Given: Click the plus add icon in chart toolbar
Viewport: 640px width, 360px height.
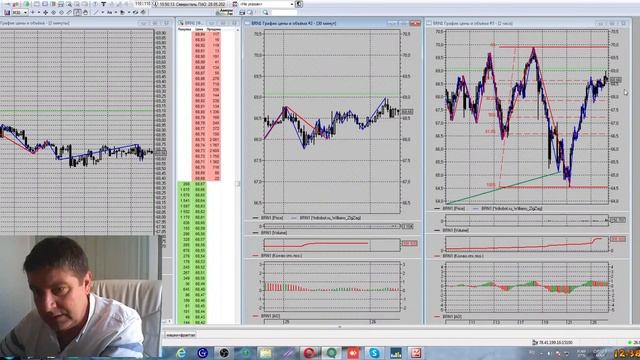Looking at the screenshot, I should 33,12.
